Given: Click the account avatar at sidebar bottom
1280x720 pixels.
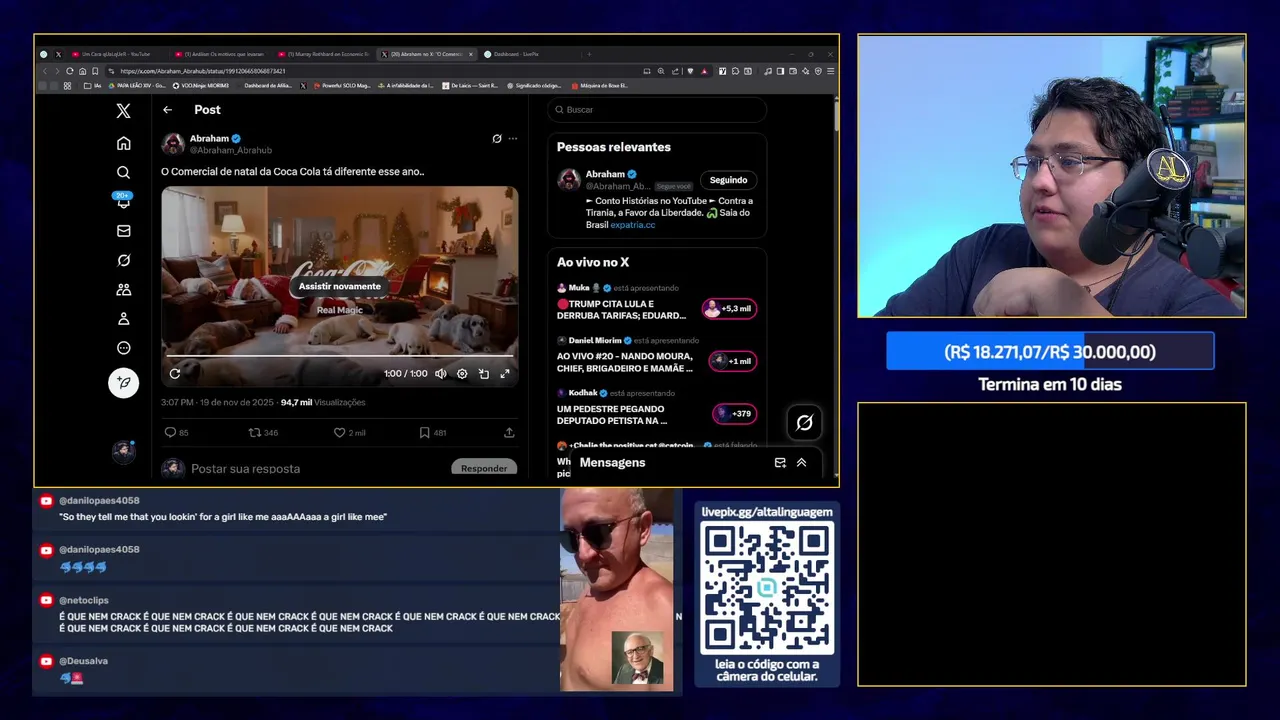Looking at the screenshot, I should pos(123,451).
